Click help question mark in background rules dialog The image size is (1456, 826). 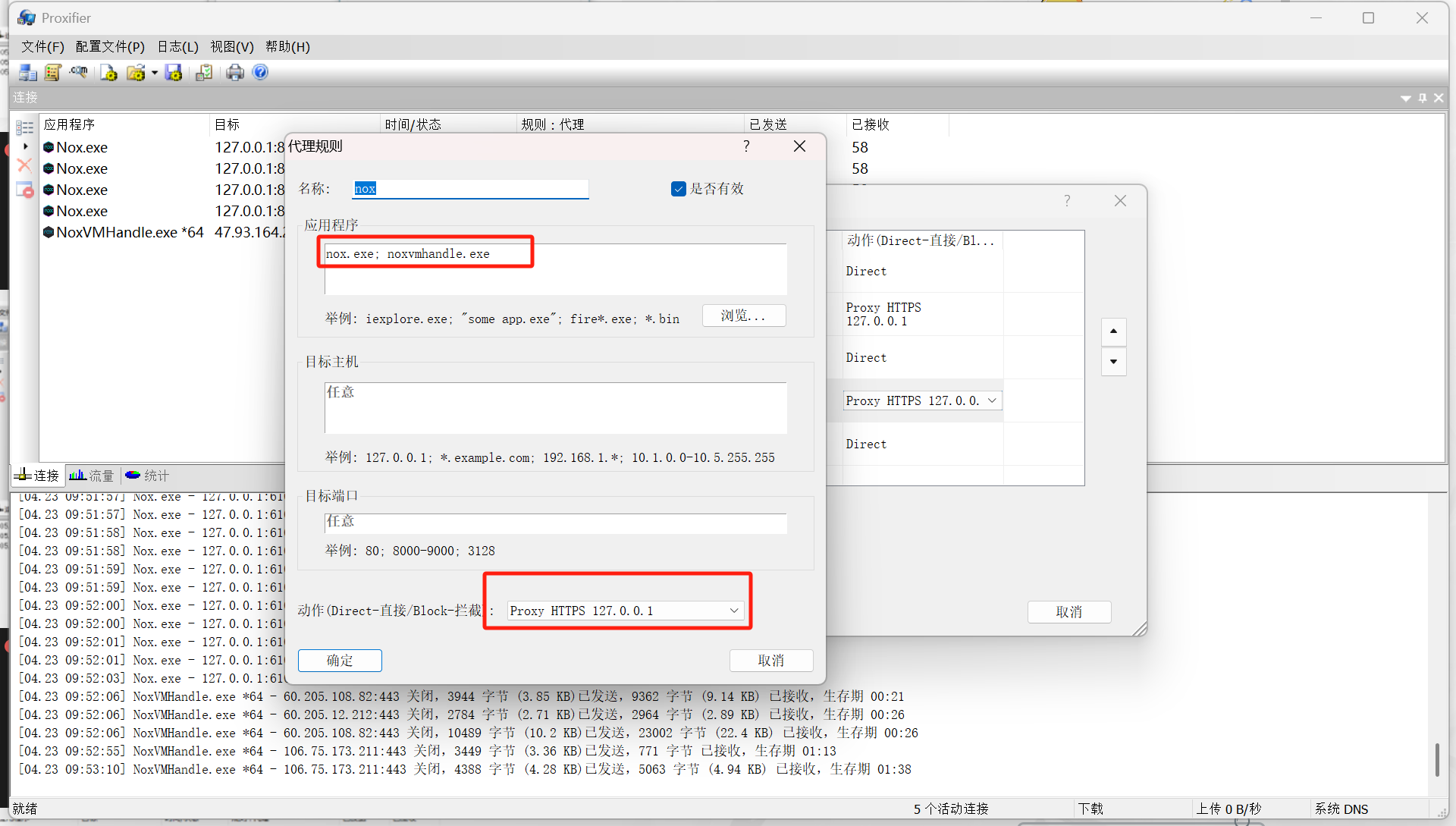click(x=1067, y=200)
